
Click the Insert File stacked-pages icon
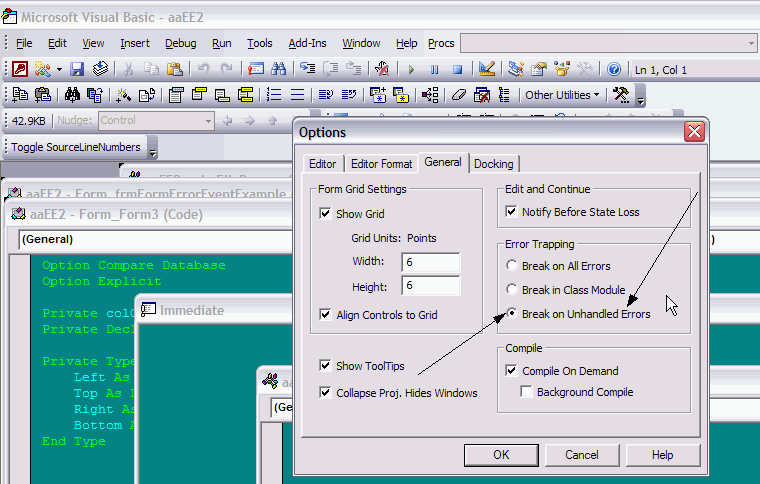click(100, 69)
